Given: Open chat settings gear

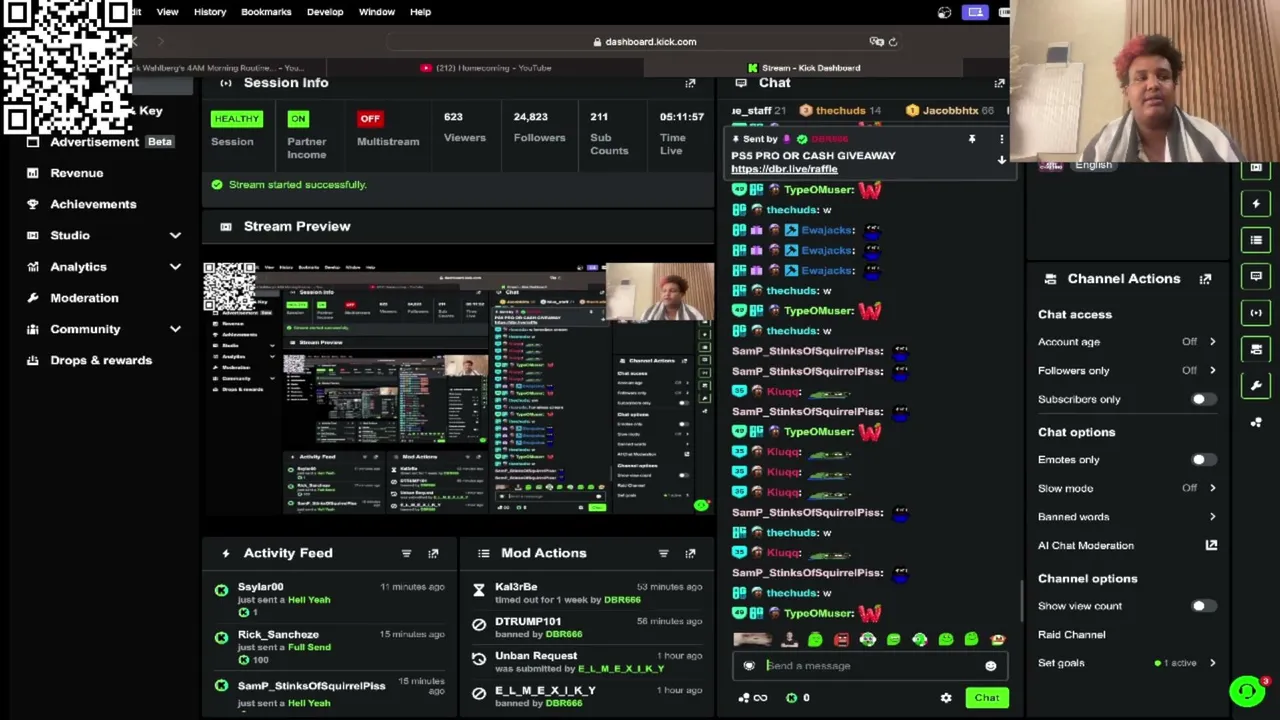Looking at the screenshot, I should click(946, 698).
